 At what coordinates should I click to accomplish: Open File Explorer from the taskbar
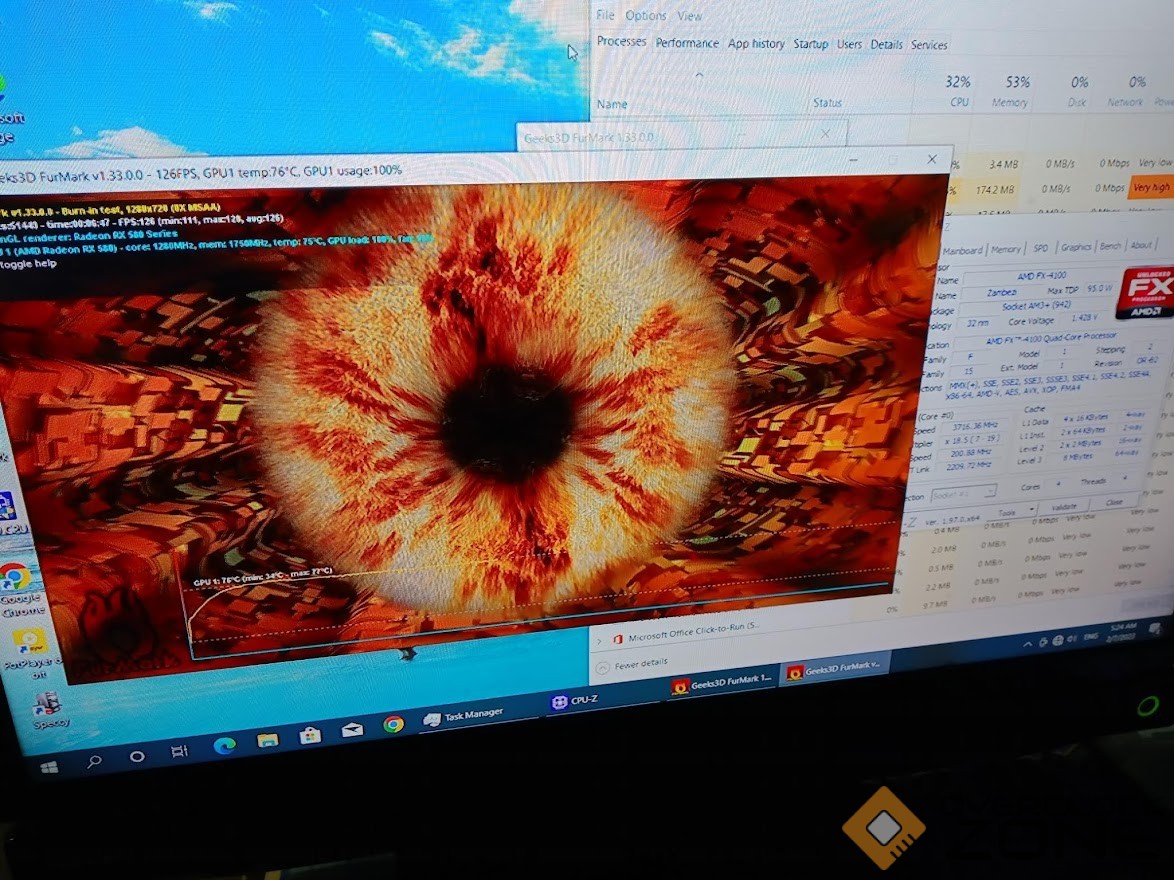pos(267,740)
